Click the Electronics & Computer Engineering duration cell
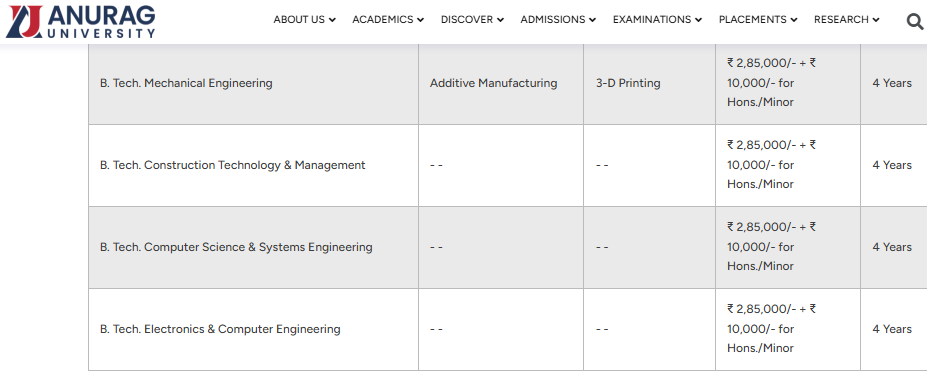Screen dimensions: 927x373 (x=892, y=329)
